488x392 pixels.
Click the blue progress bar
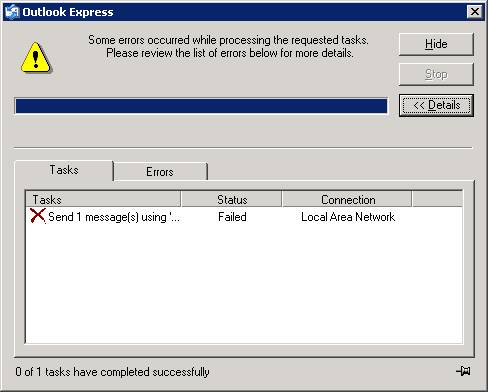pyautogui.click(x=201, y=106)
